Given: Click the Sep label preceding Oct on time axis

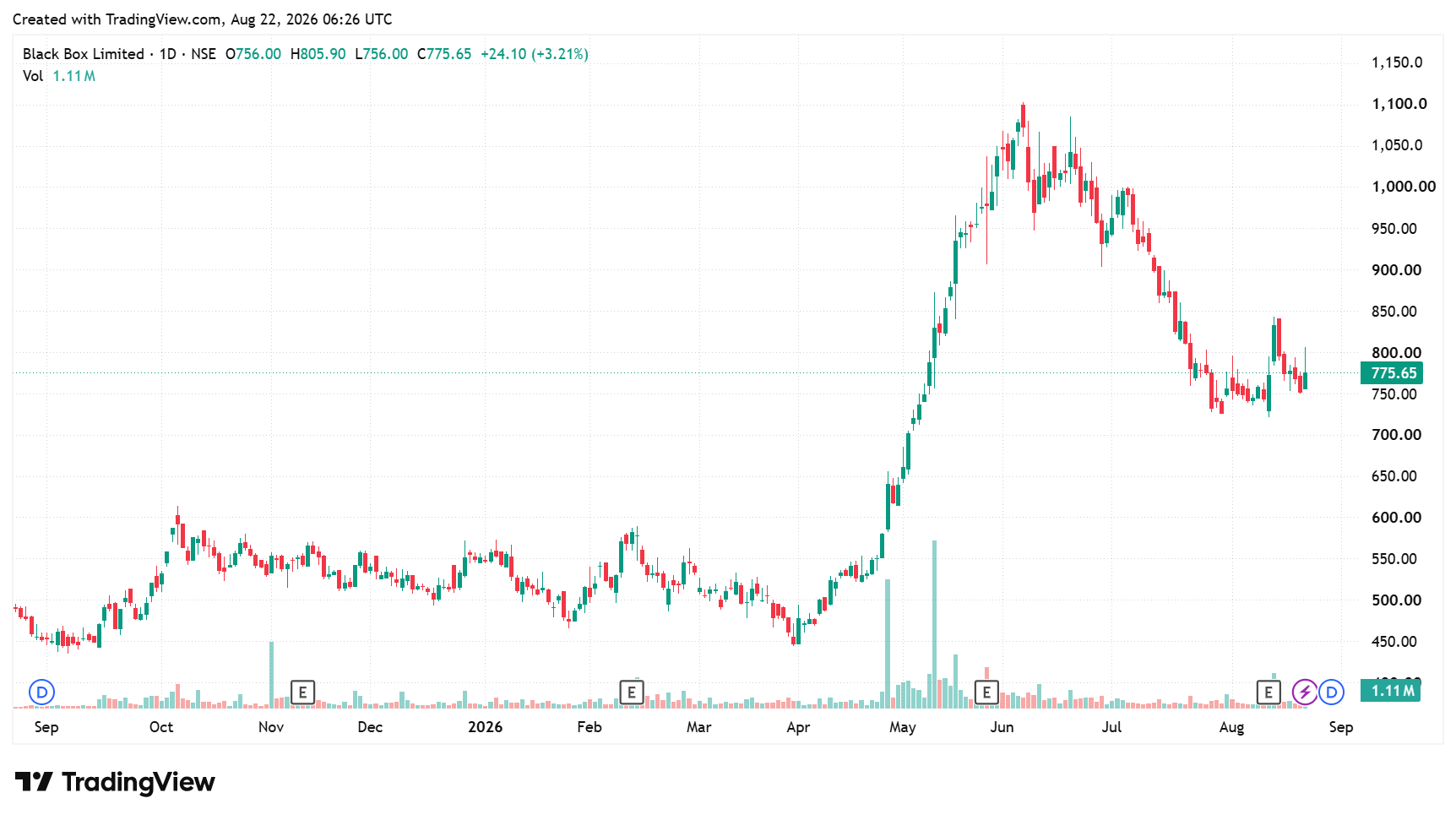Looking at the screenshot, I should 46,727.
